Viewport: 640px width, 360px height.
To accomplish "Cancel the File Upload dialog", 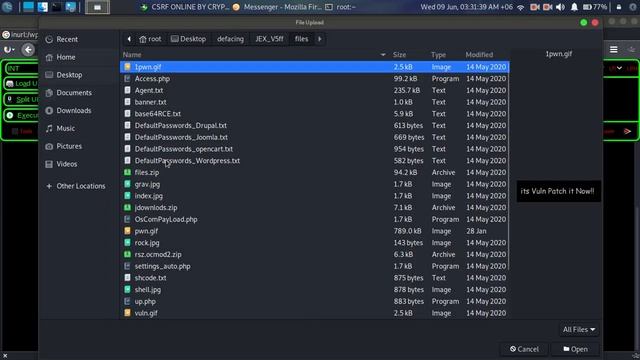I will coord(524,349).
